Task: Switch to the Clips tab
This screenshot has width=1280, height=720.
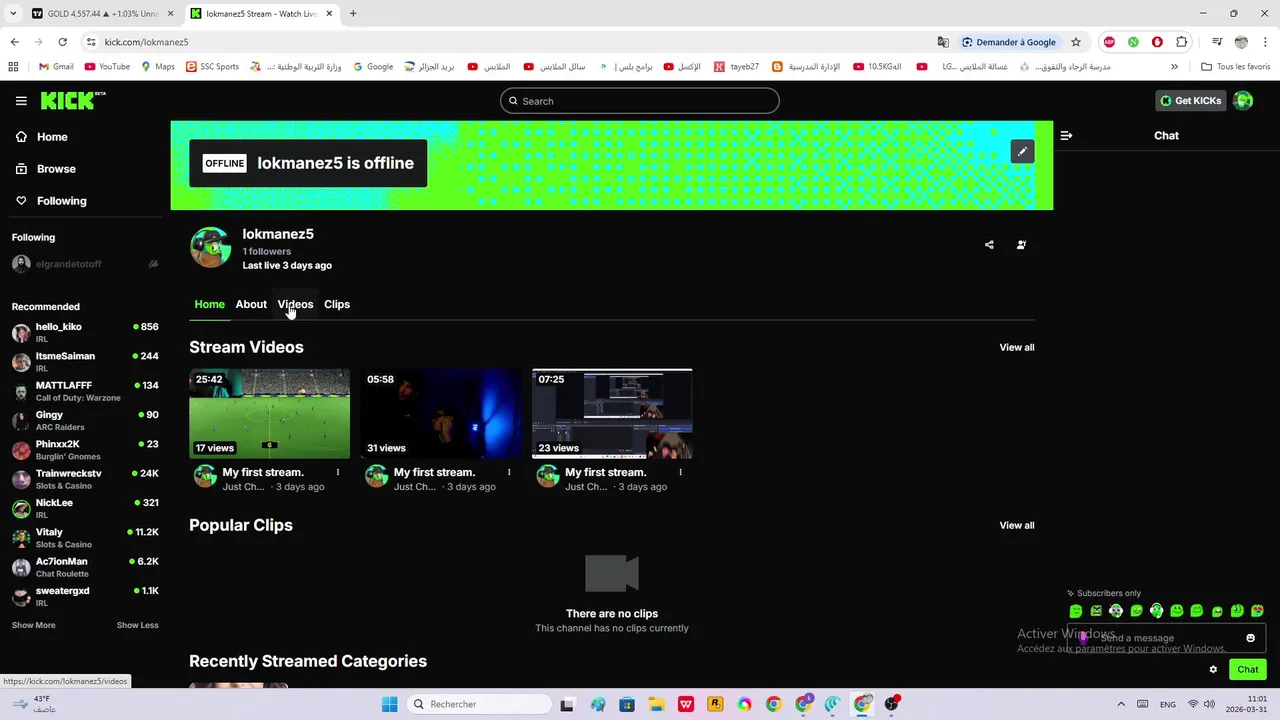Action: click(x=337, y=304)
